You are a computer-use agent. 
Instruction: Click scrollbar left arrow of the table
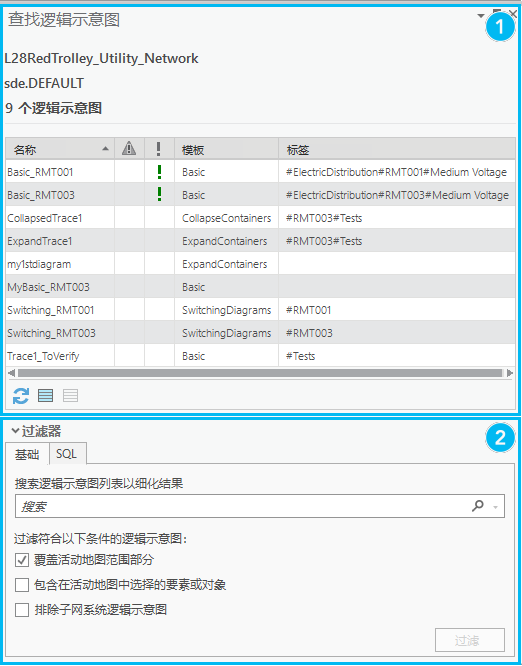coord(11,373)
